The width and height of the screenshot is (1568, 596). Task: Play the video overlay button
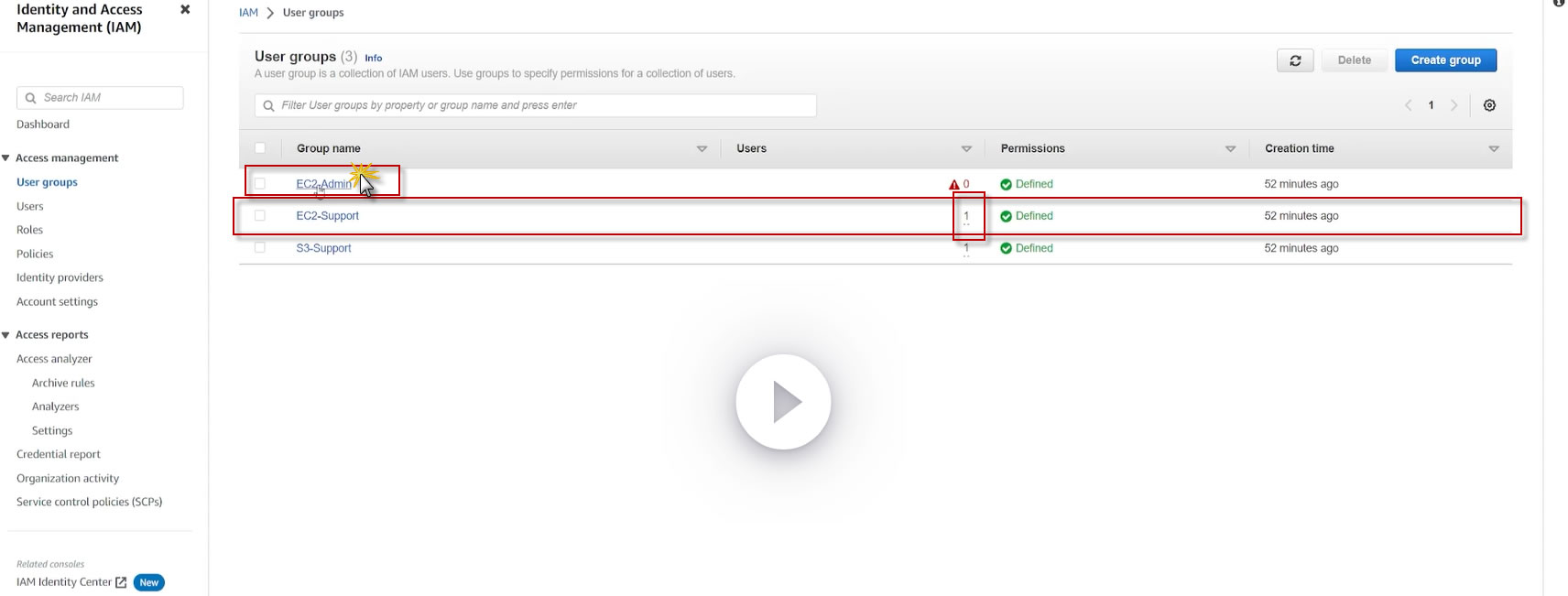(x=783, y=402)
